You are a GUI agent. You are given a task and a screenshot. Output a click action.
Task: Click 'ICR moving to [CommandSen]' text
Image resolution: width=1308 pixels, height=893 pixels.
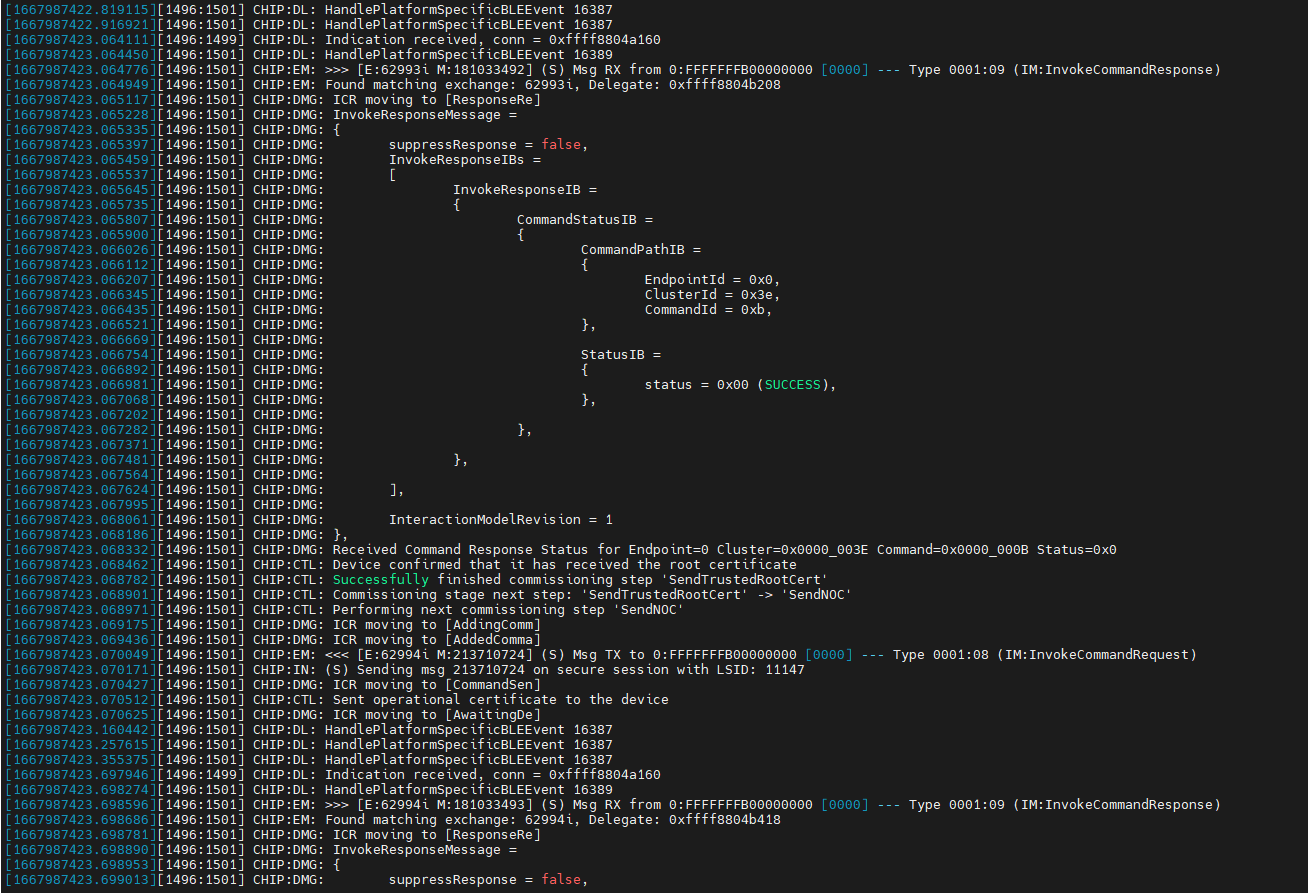click(437, 684)
